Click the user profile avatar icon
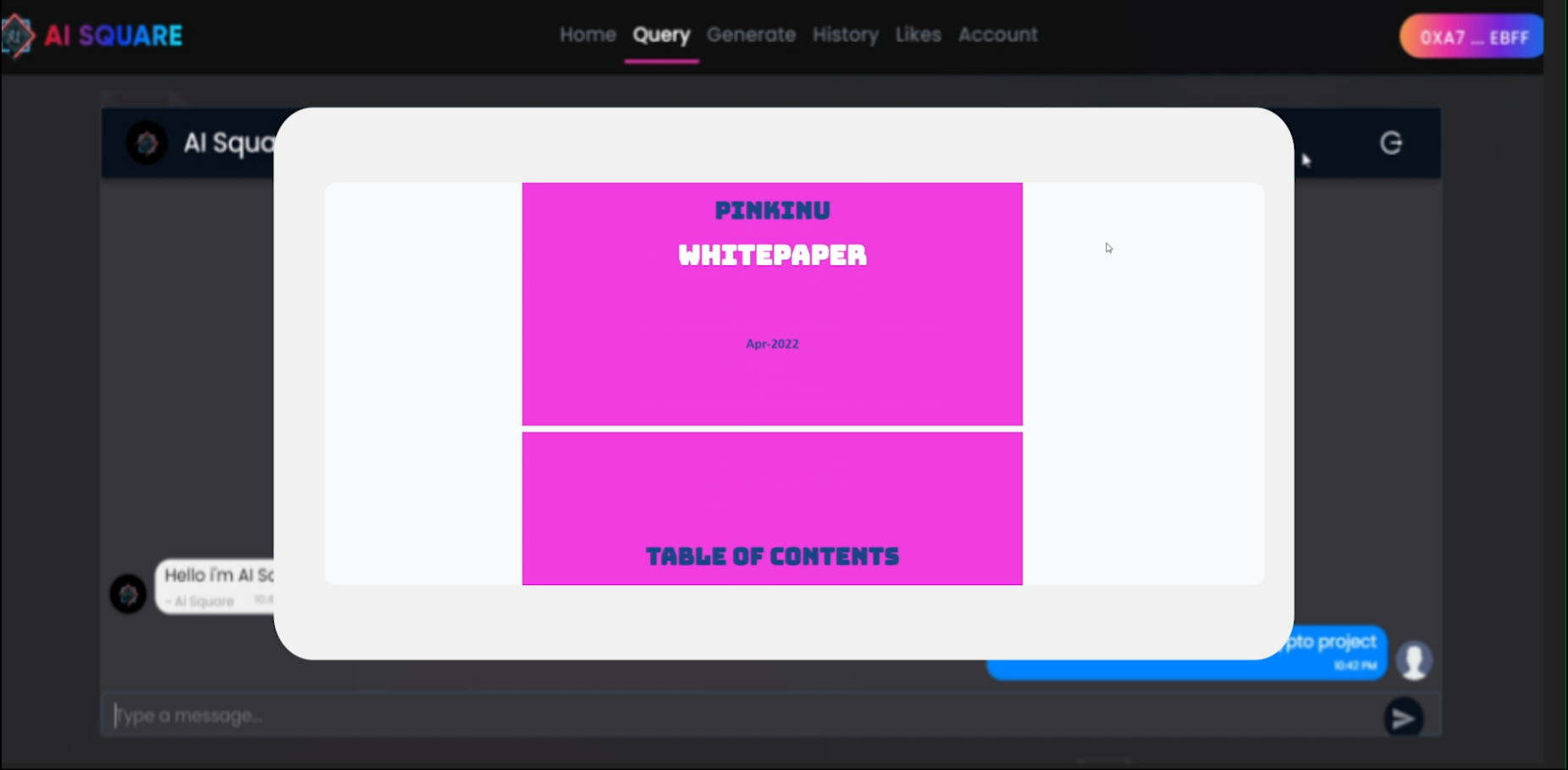Viewport: 1568px width, 770px height. [x=1414, y=660]
